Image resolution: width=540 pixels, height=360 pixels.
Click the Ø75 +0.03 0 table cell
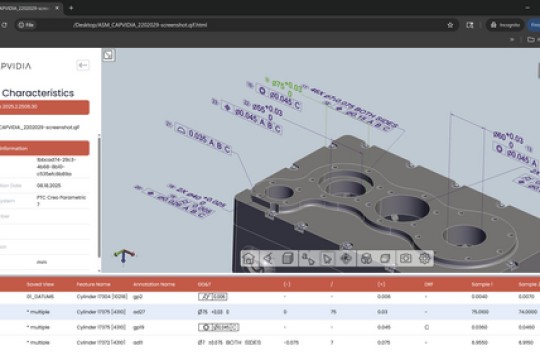click(x=214, y=312)
